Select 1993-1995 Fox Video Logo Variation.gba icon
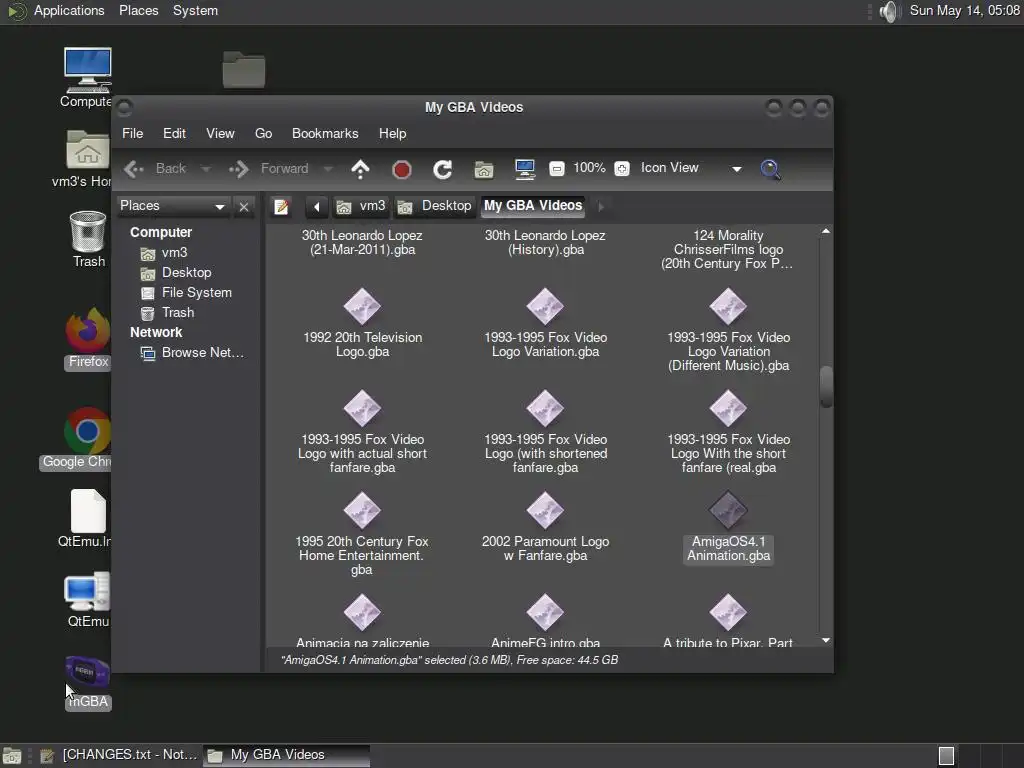 tap(545, 306)
